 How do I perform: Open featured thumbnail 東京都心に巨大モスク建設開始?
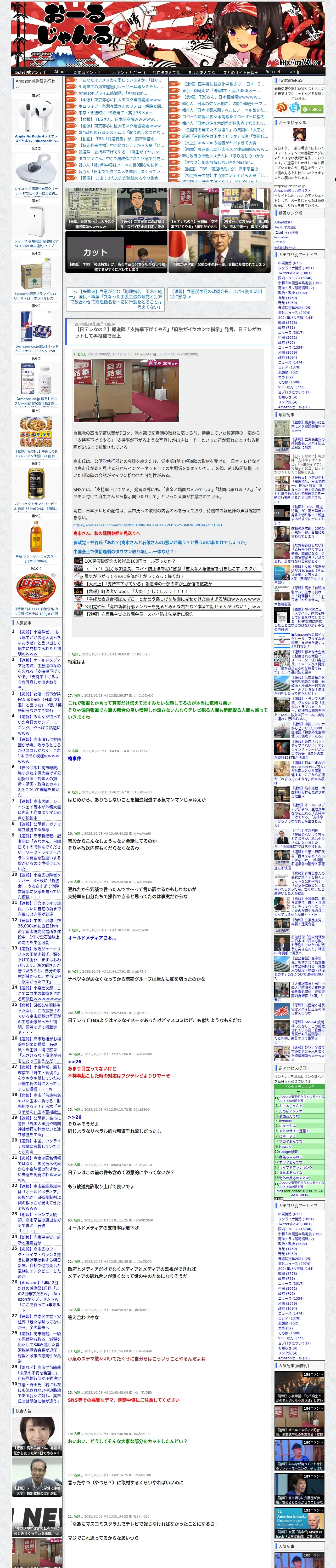[90, 208]
